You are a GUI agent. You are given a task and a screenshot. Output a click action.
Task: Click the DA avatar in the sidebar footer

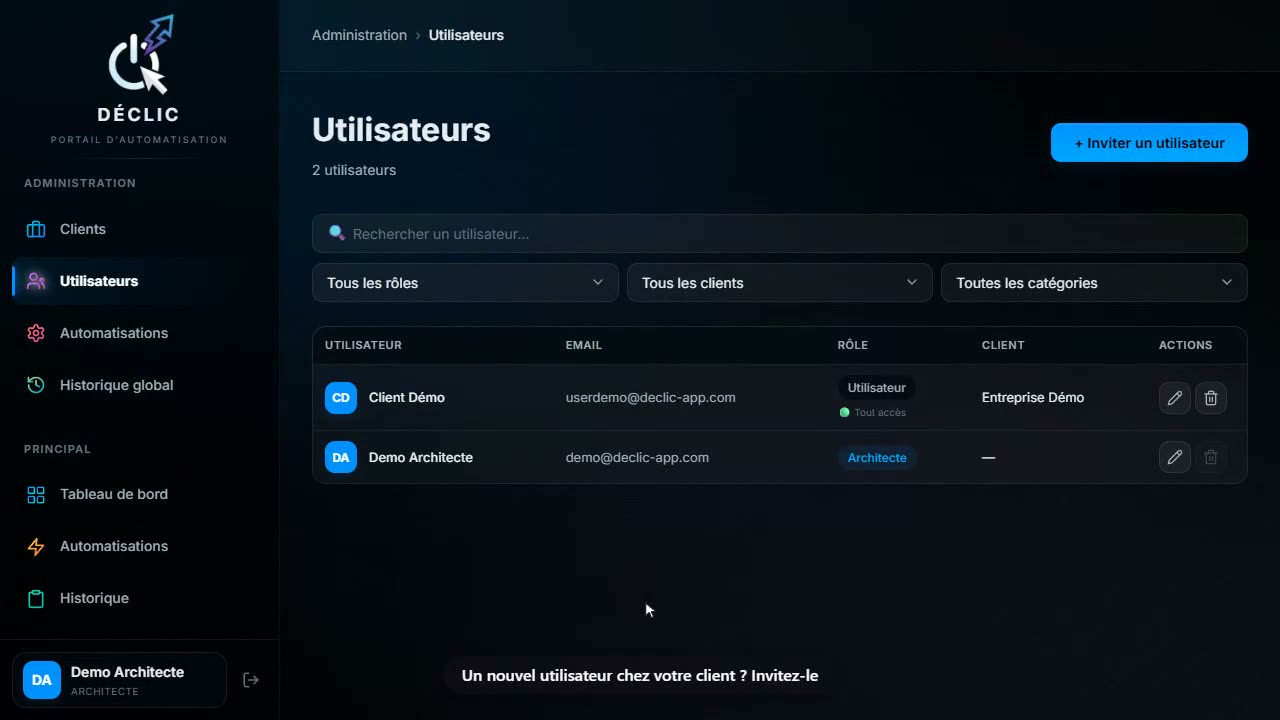[x=42, y=680]
